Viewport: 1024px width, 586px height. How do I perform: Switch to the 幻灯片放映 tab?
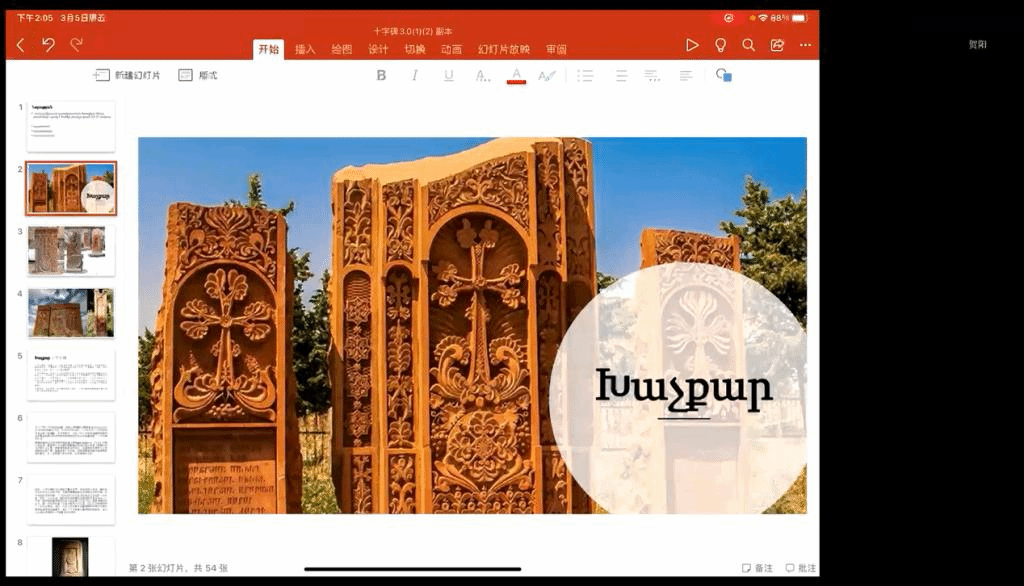pyautogui.click(x=504, y=49)
